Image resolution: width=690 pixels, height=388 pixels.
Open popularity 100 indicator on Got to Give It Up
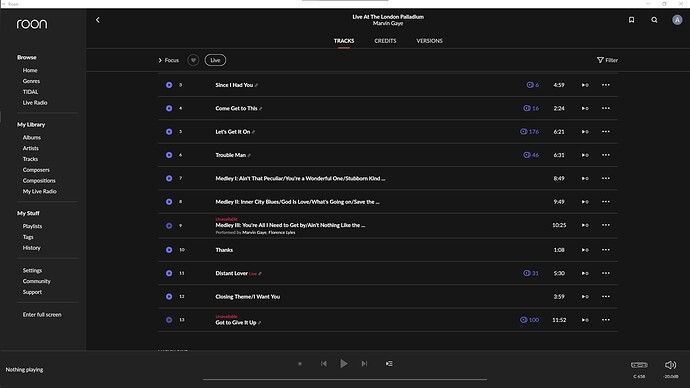[x=529, y=320]
